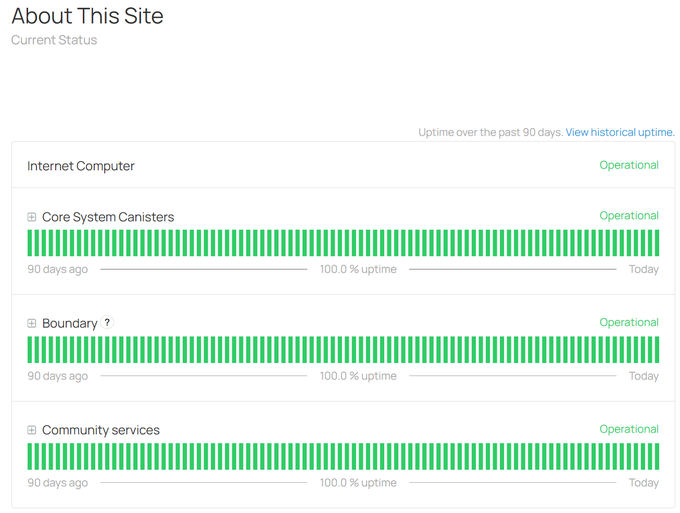Click Operational status for Community services
Image resolution: width=680 pixels, height=513 pixels.
[629, 429]
